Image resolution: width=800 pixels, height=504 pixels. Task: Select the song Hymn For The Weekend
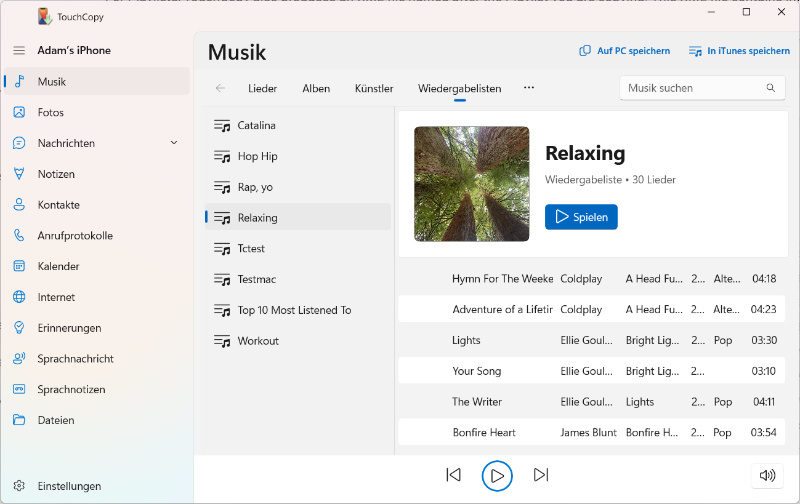point(591,279)
